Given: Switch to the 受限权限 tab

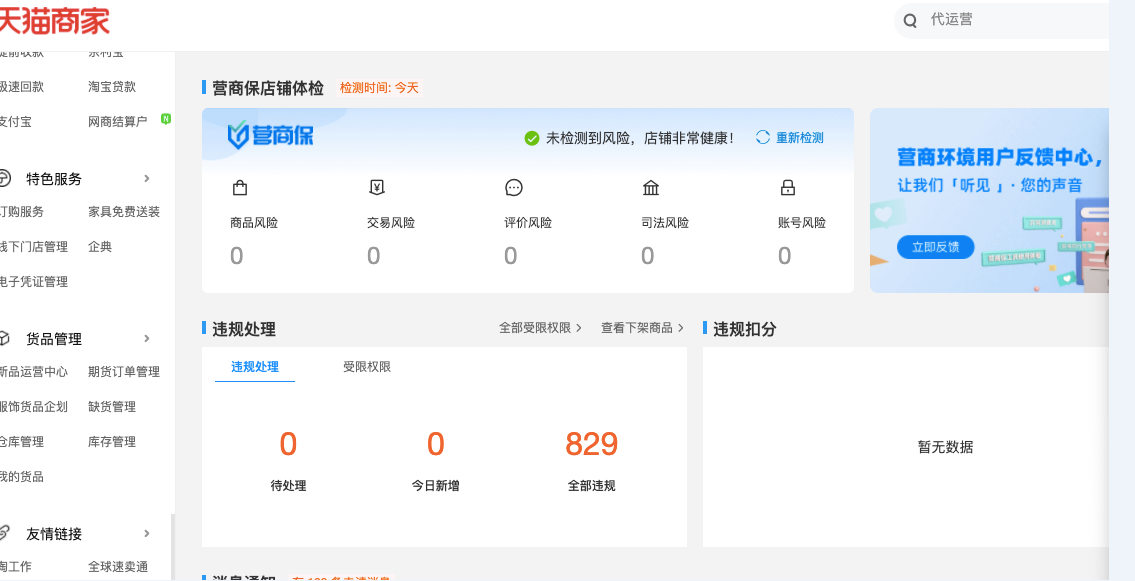Looking at the screenshot, I should coord(367,367).
